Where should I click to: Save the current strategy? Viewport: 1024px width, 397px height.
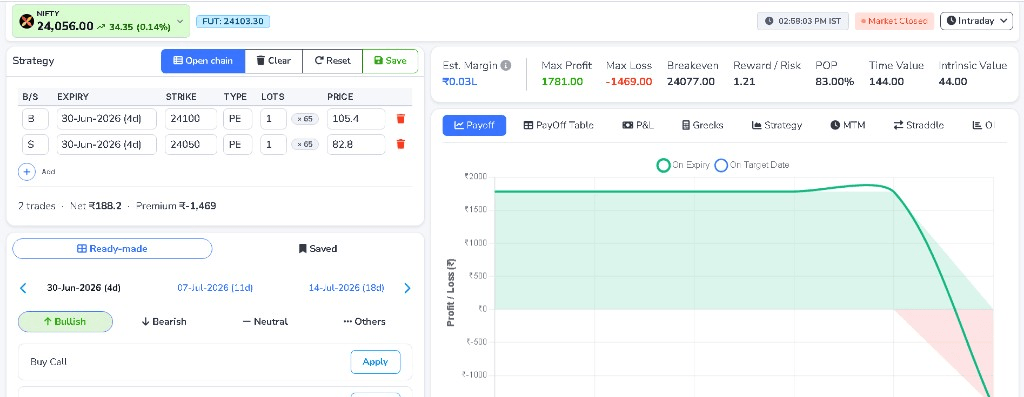pos(390,61)
